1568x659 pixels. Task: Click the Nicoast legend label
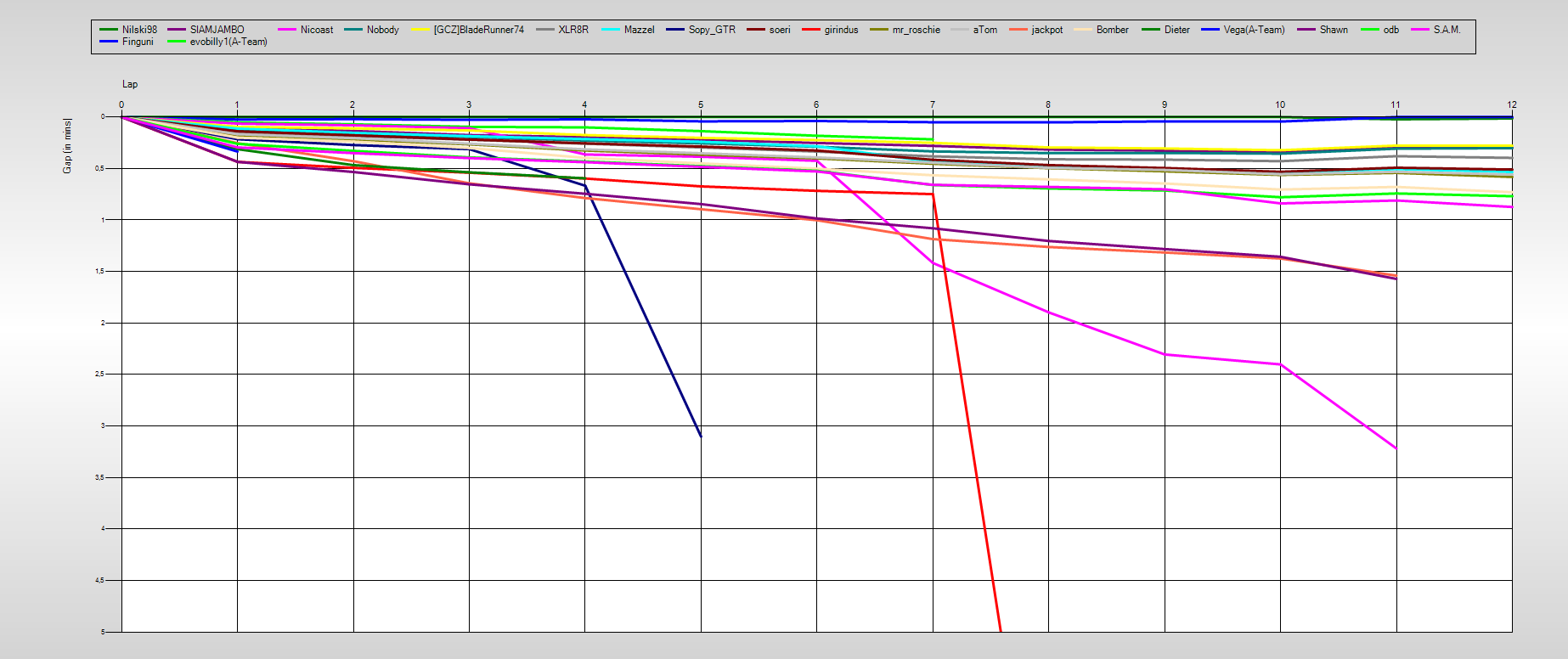click(x=316, y=30)
